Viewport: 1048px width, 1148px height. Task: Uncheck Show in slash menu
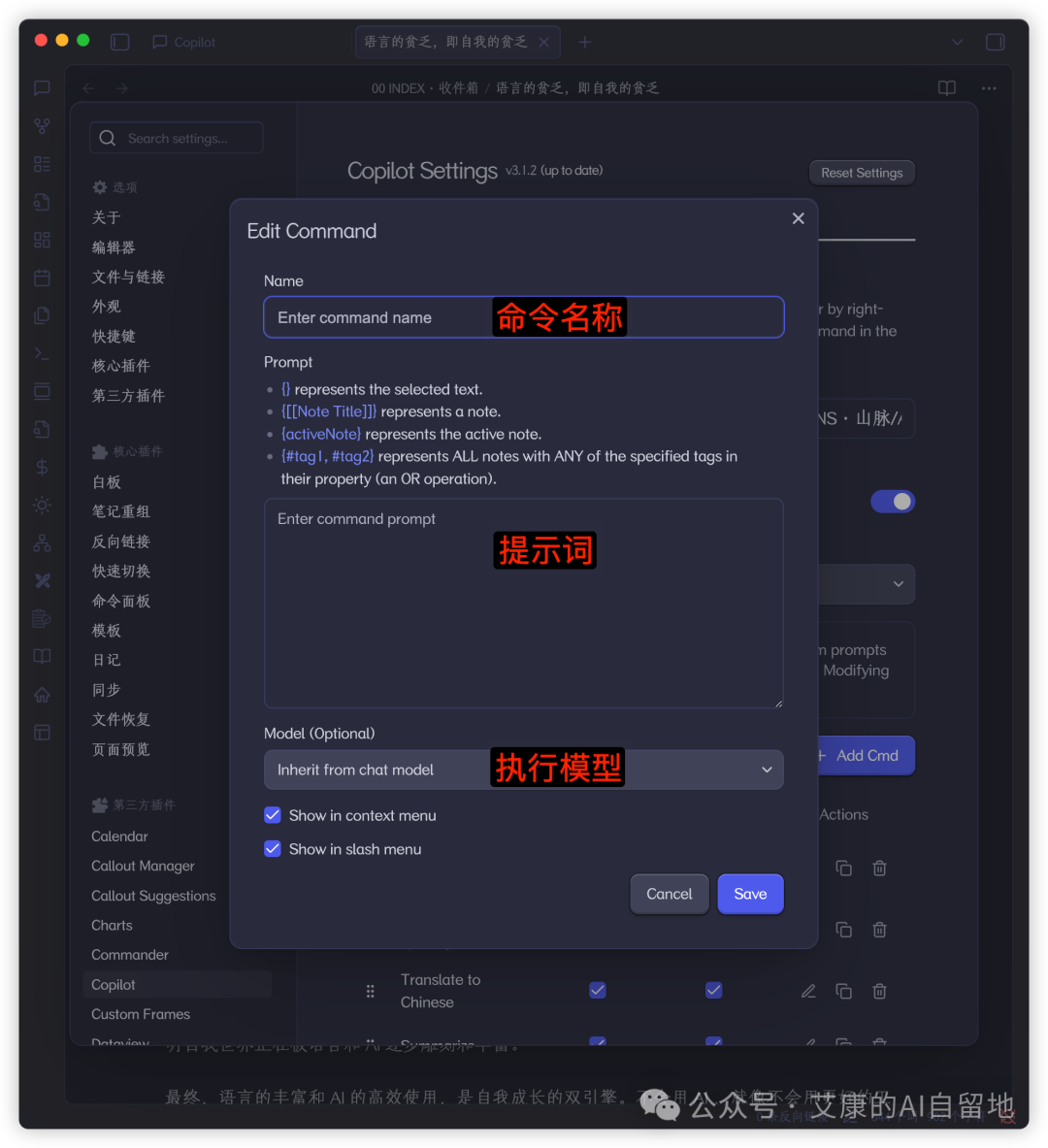pos(273,849)
